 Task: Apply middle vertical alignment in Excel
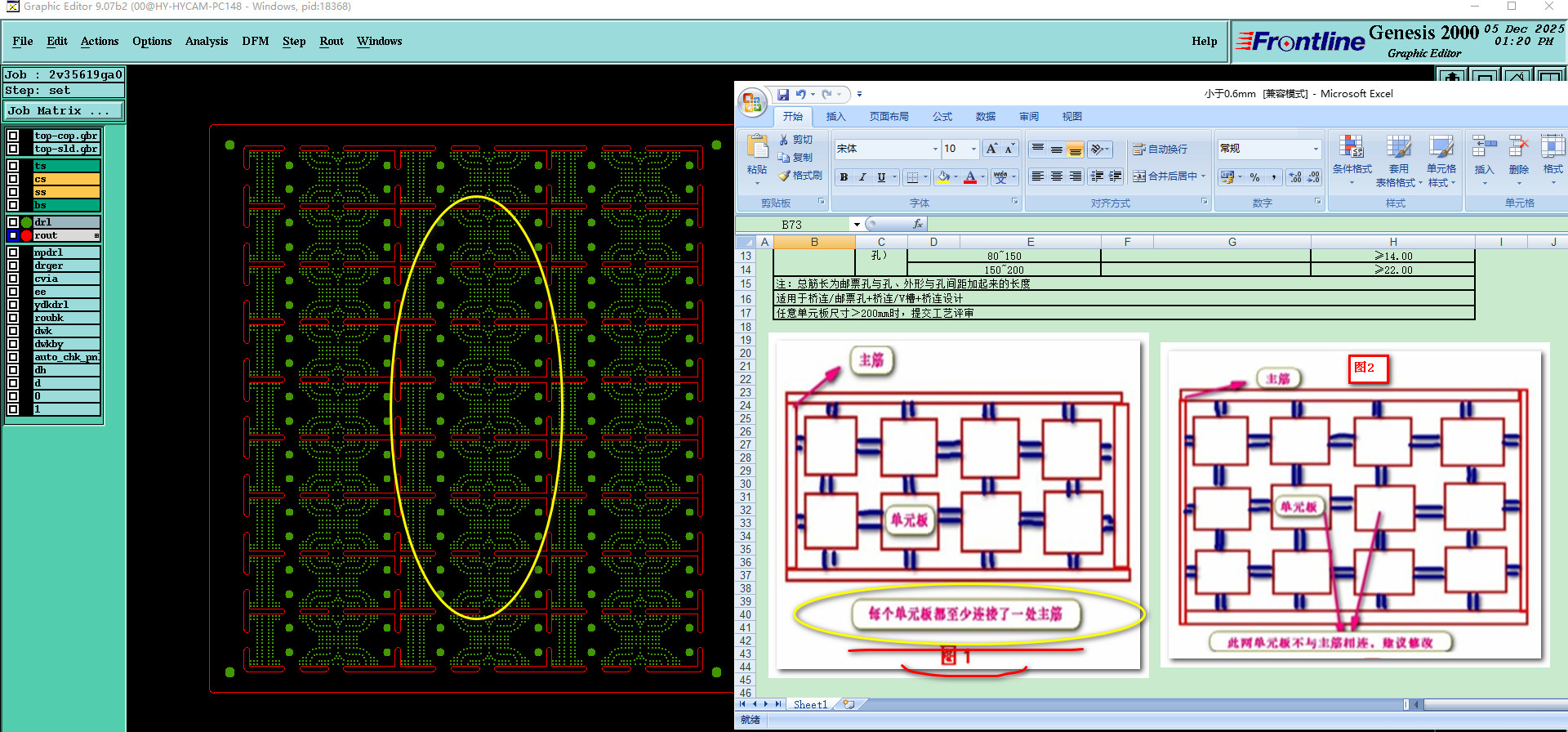coord(1057,149)
